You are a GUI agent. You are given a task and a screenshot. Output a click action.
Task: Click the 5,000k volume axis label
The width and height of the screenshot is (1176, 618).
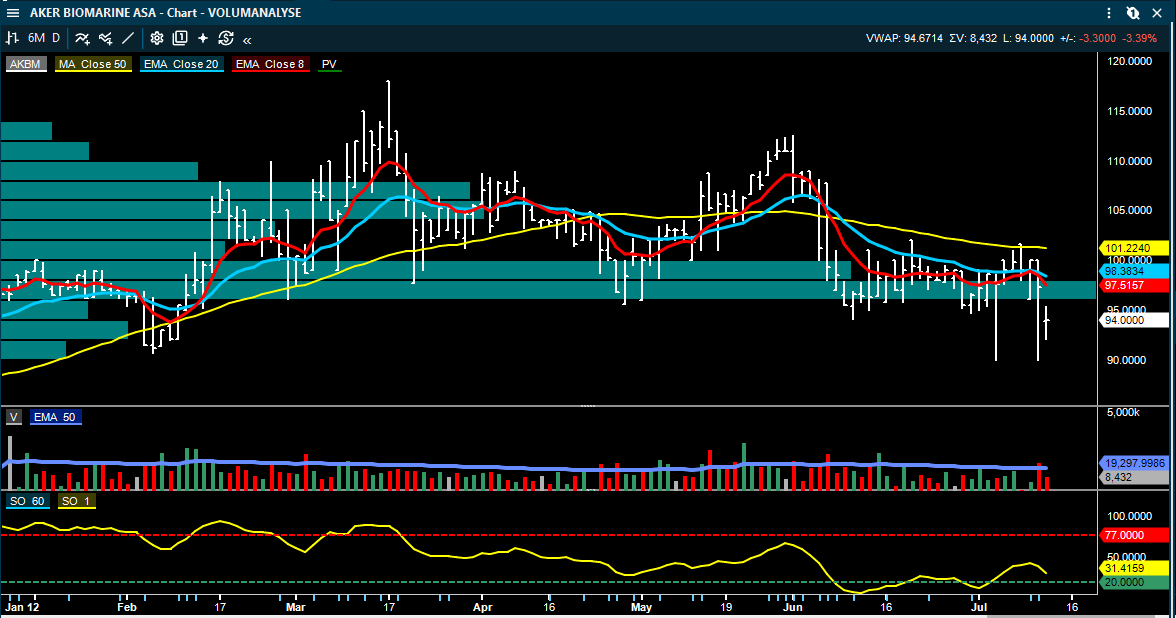pos(1124,412)
